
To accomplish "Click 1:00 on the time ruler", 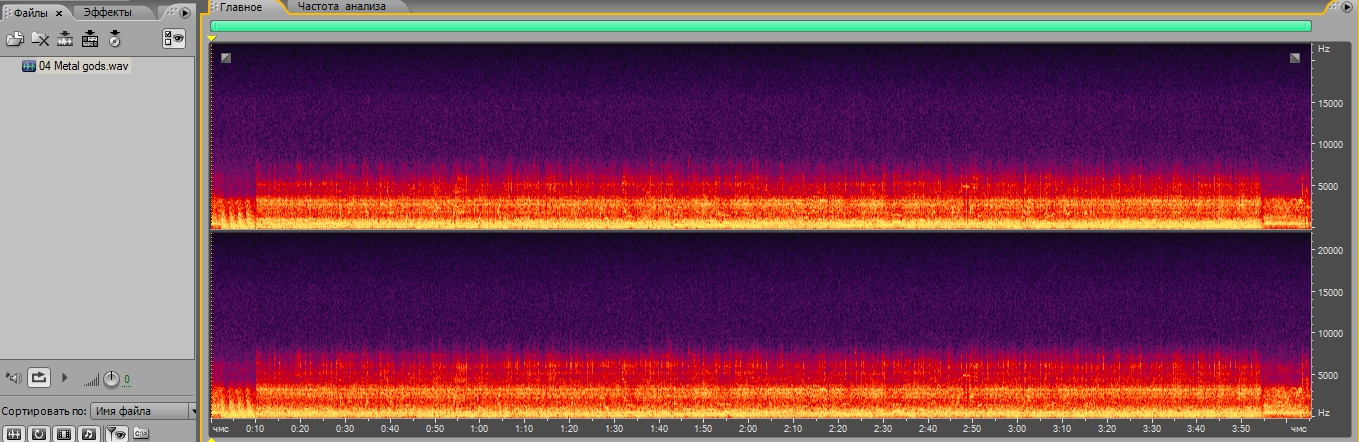I will [x=479, y=428].
